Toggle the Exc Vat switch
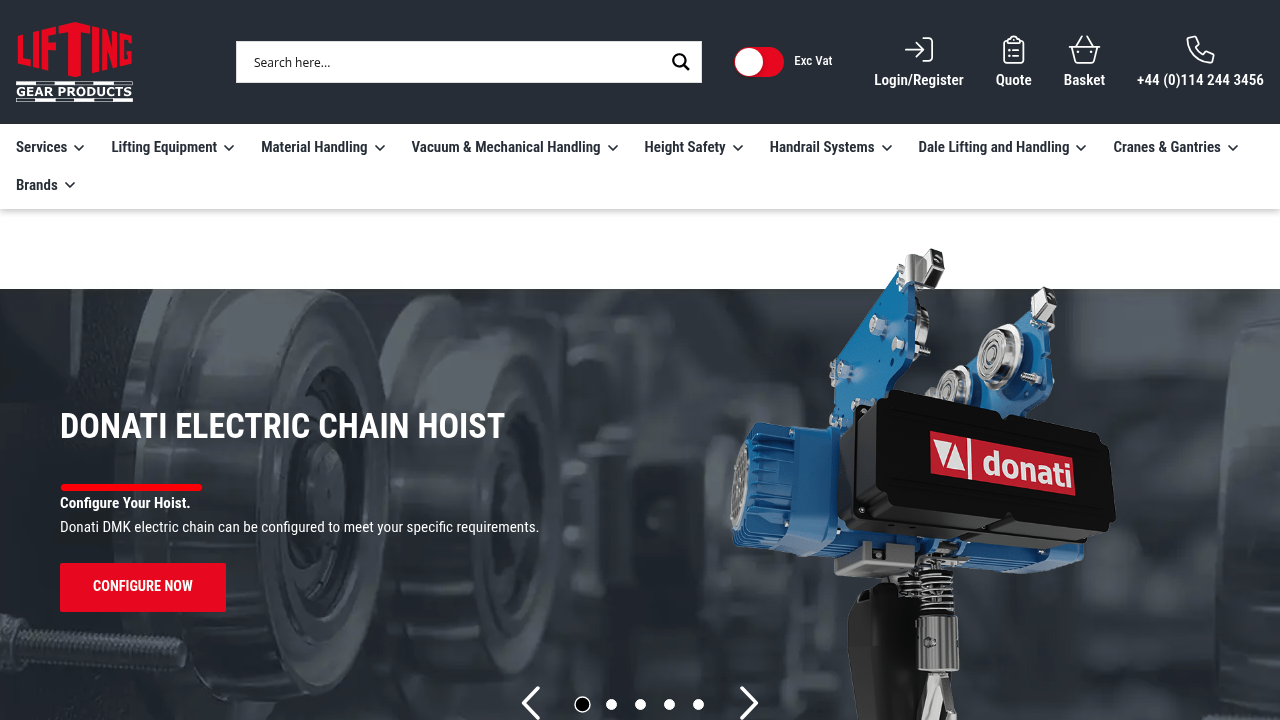Image resolution: width=1280 pixels, height=720 pixels. [x=759, y=62]
